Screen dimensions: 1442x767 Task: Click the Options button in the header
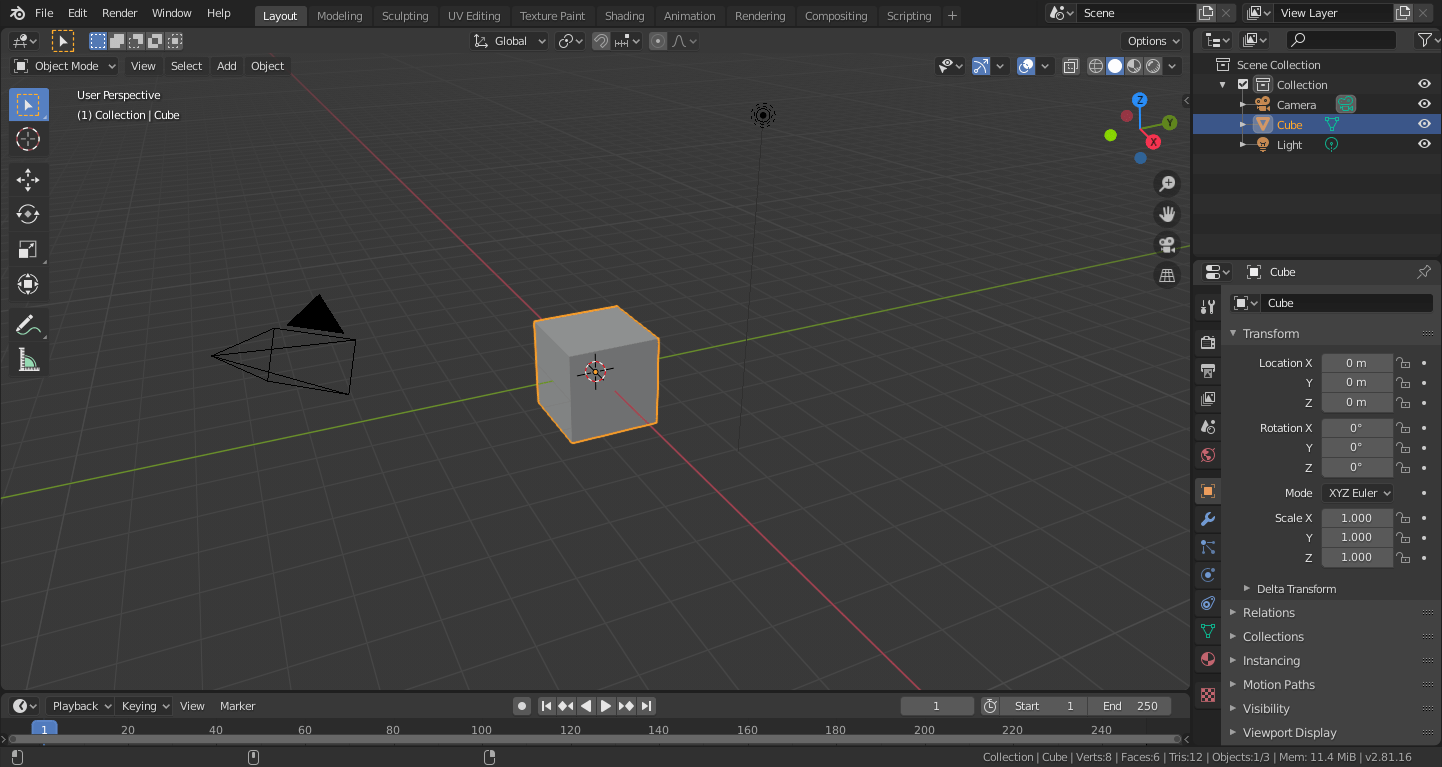coord(1151,40)
